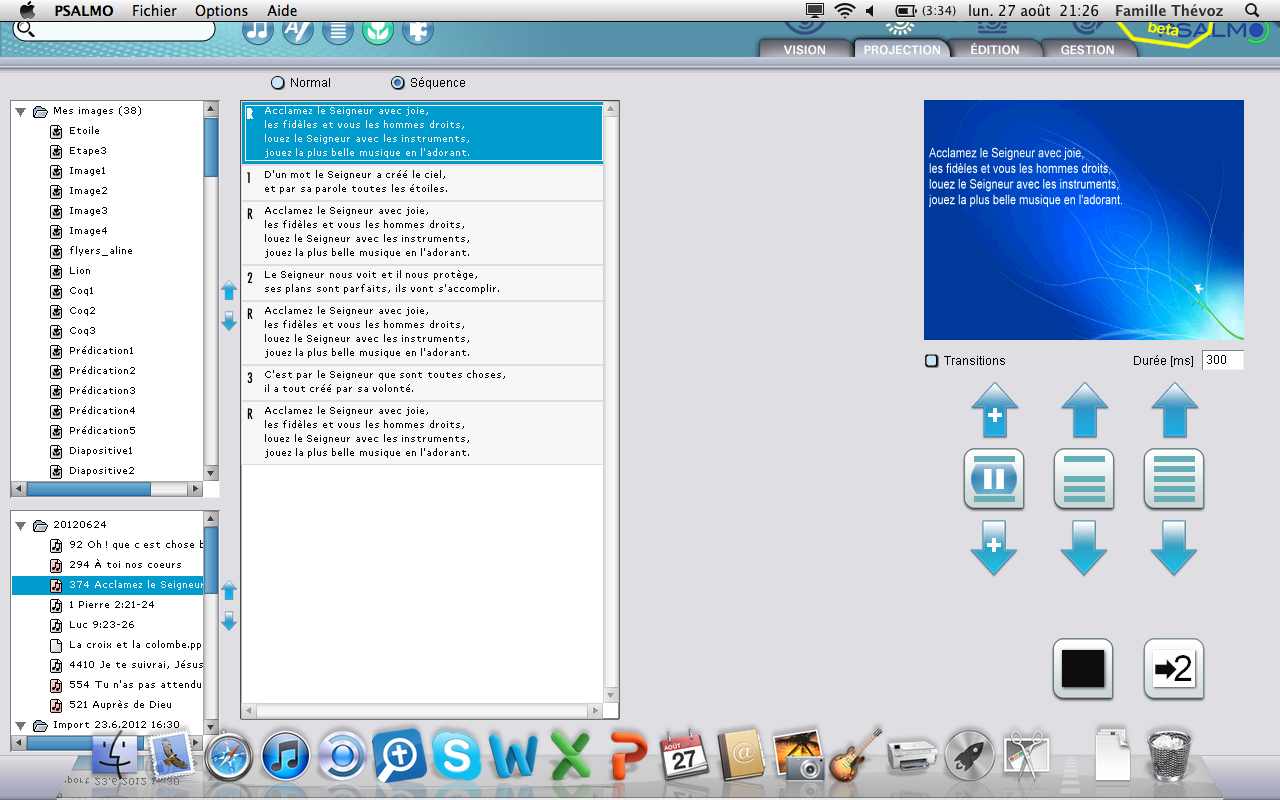
Task: Select 'Etoile' image item
Action: (x=84, y=131)
